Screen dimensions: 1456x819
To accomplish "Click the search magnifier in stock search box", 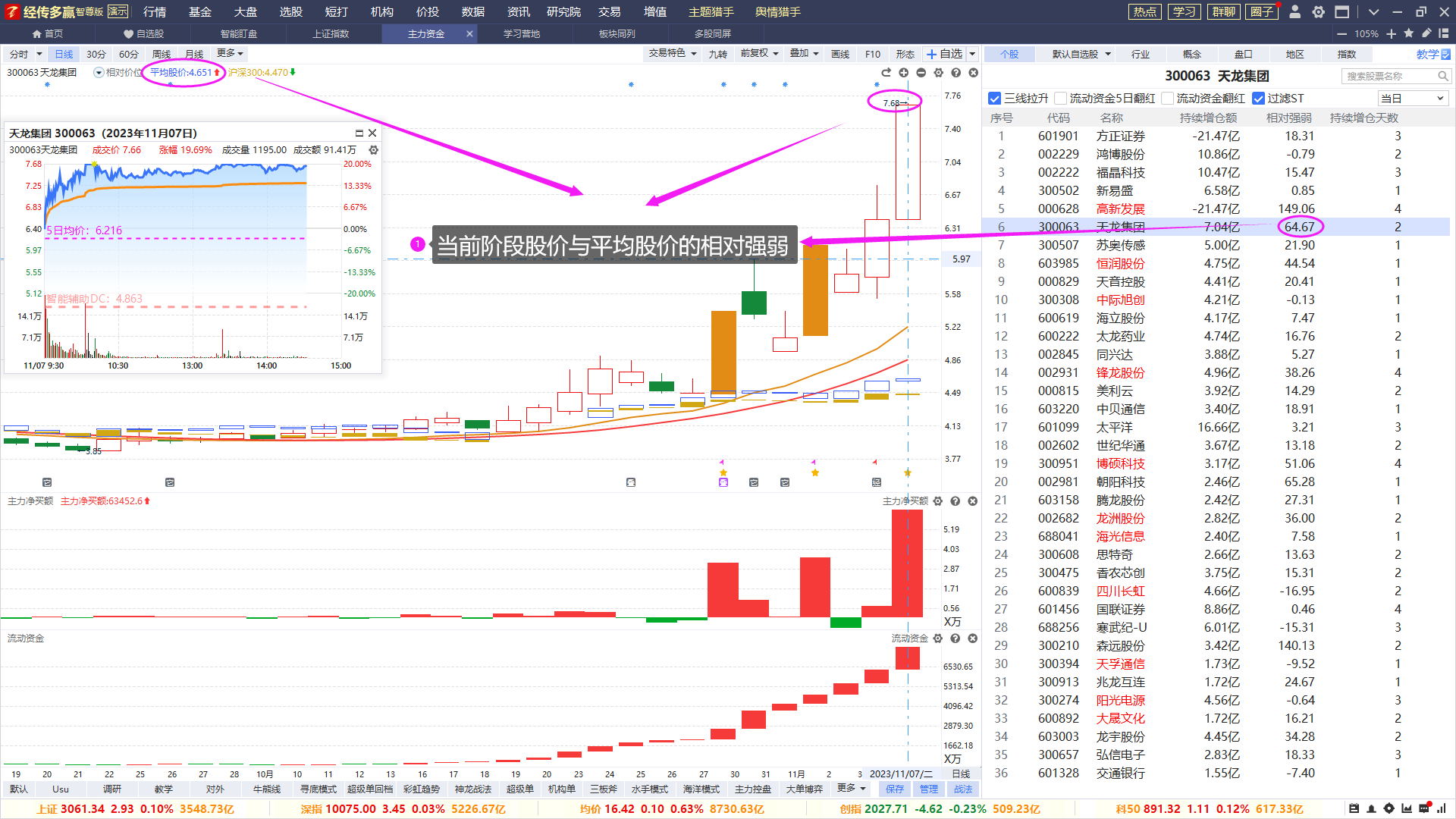I will (x=1443, y=76).
